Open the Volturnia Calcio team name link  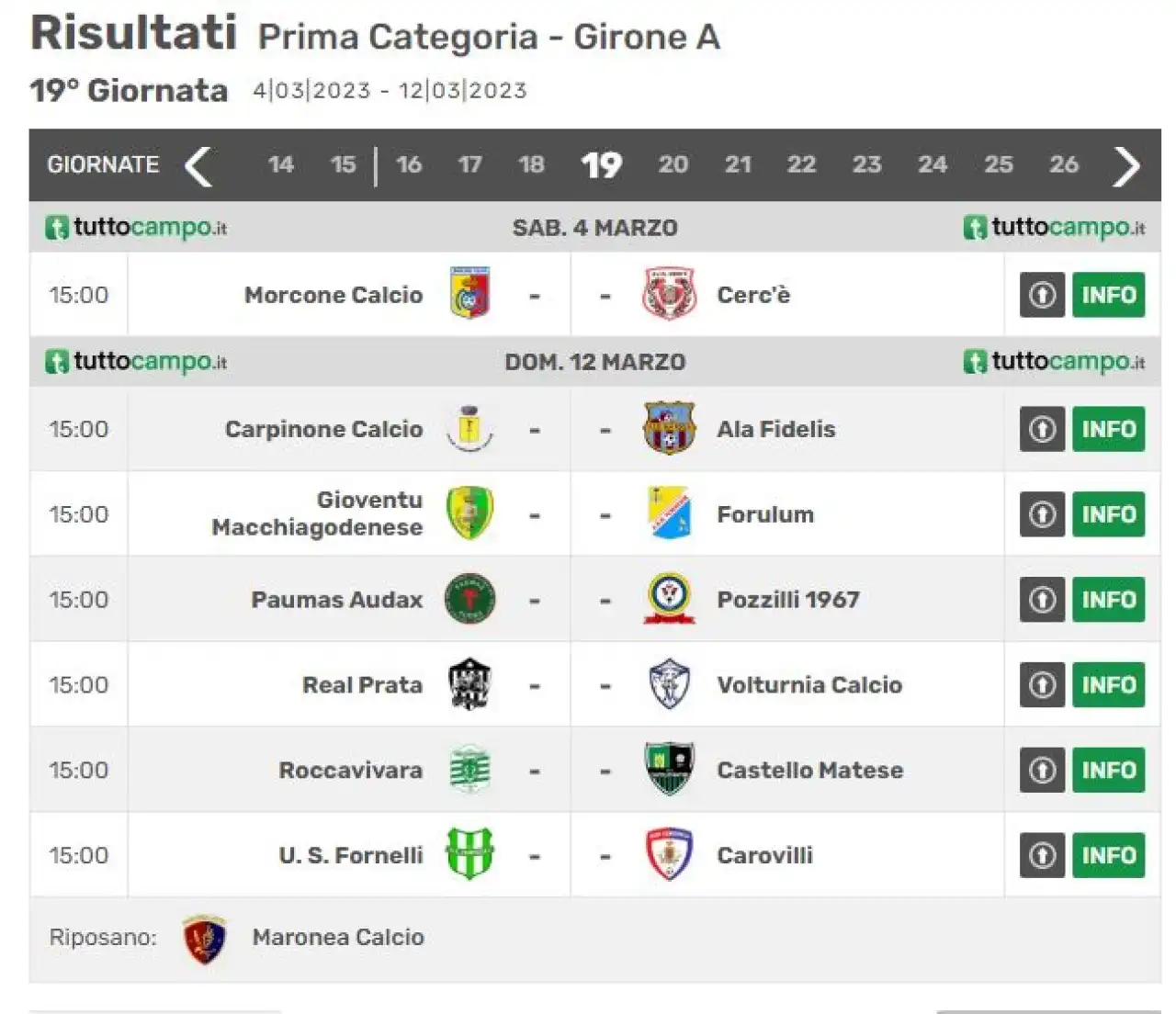point(809,685)
